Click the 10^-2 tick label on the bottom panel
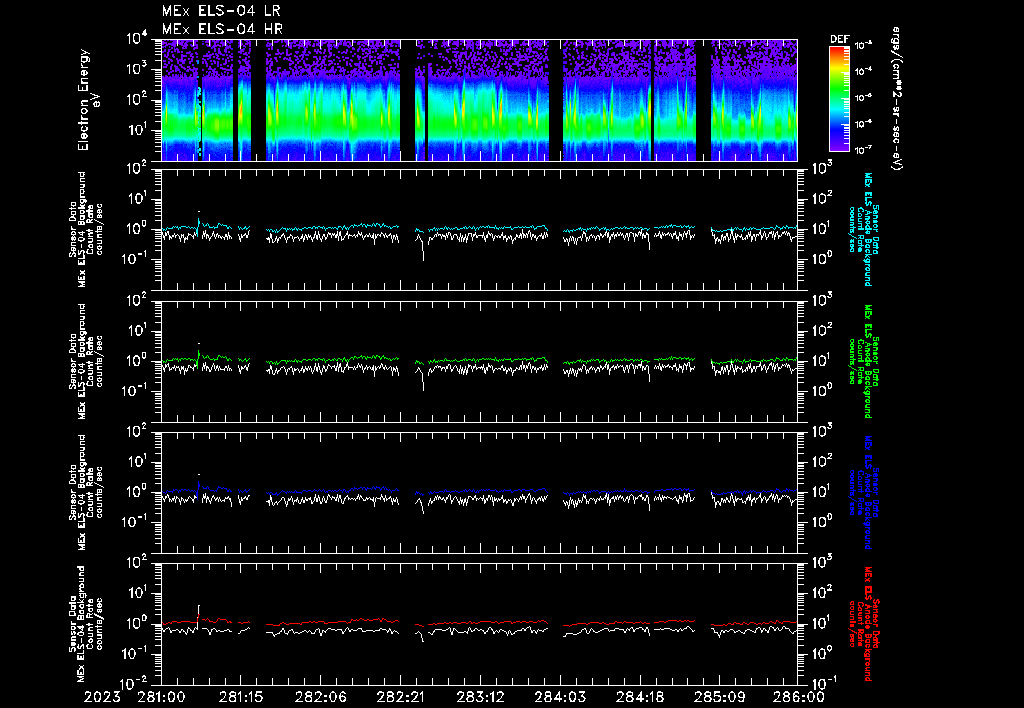Viewport: 1024px width, 708px height. click(134, 683)
